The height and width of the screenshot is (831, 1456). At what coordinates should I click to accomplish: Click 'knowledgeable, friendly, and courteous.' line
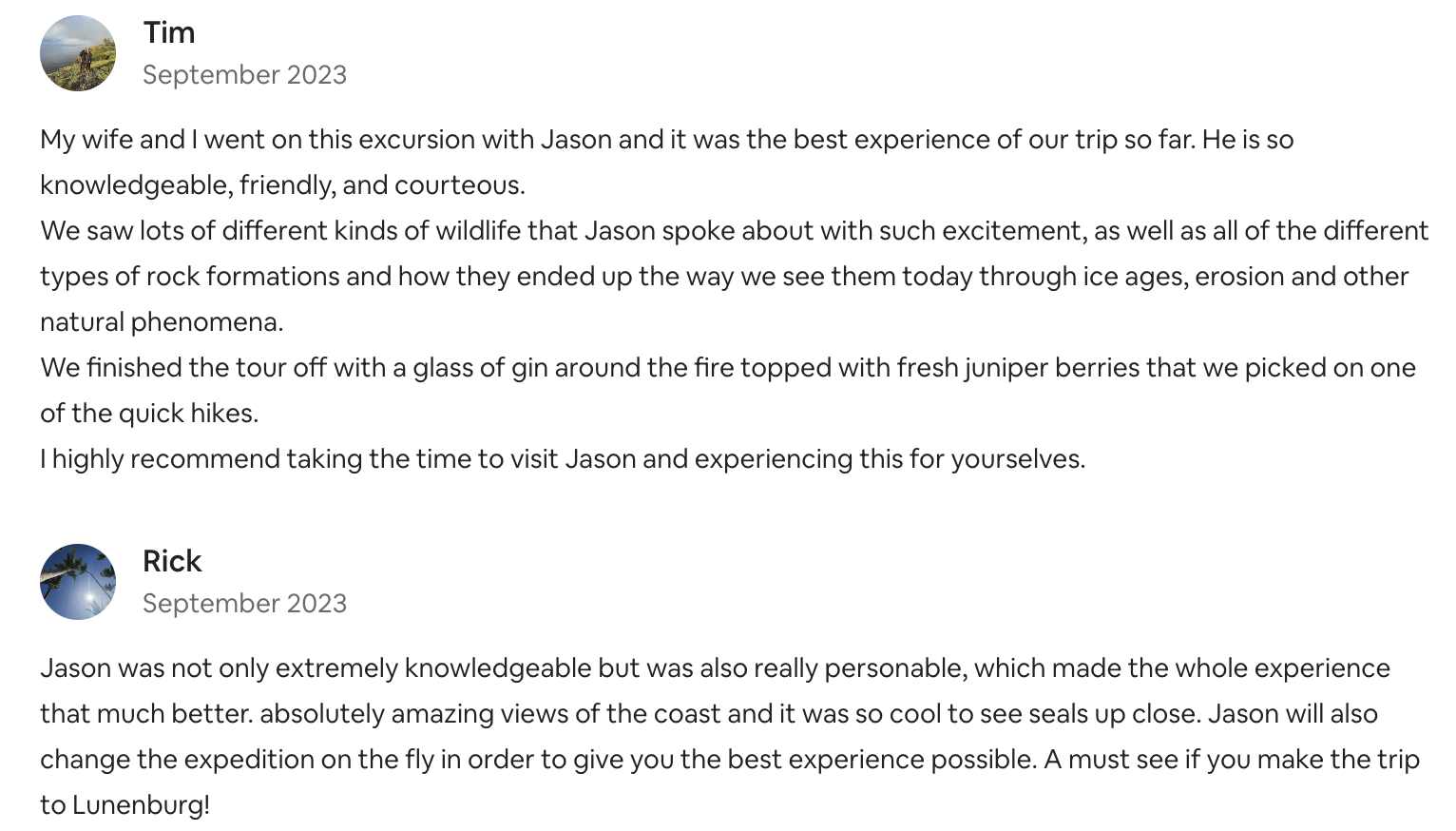pos(282,185)
